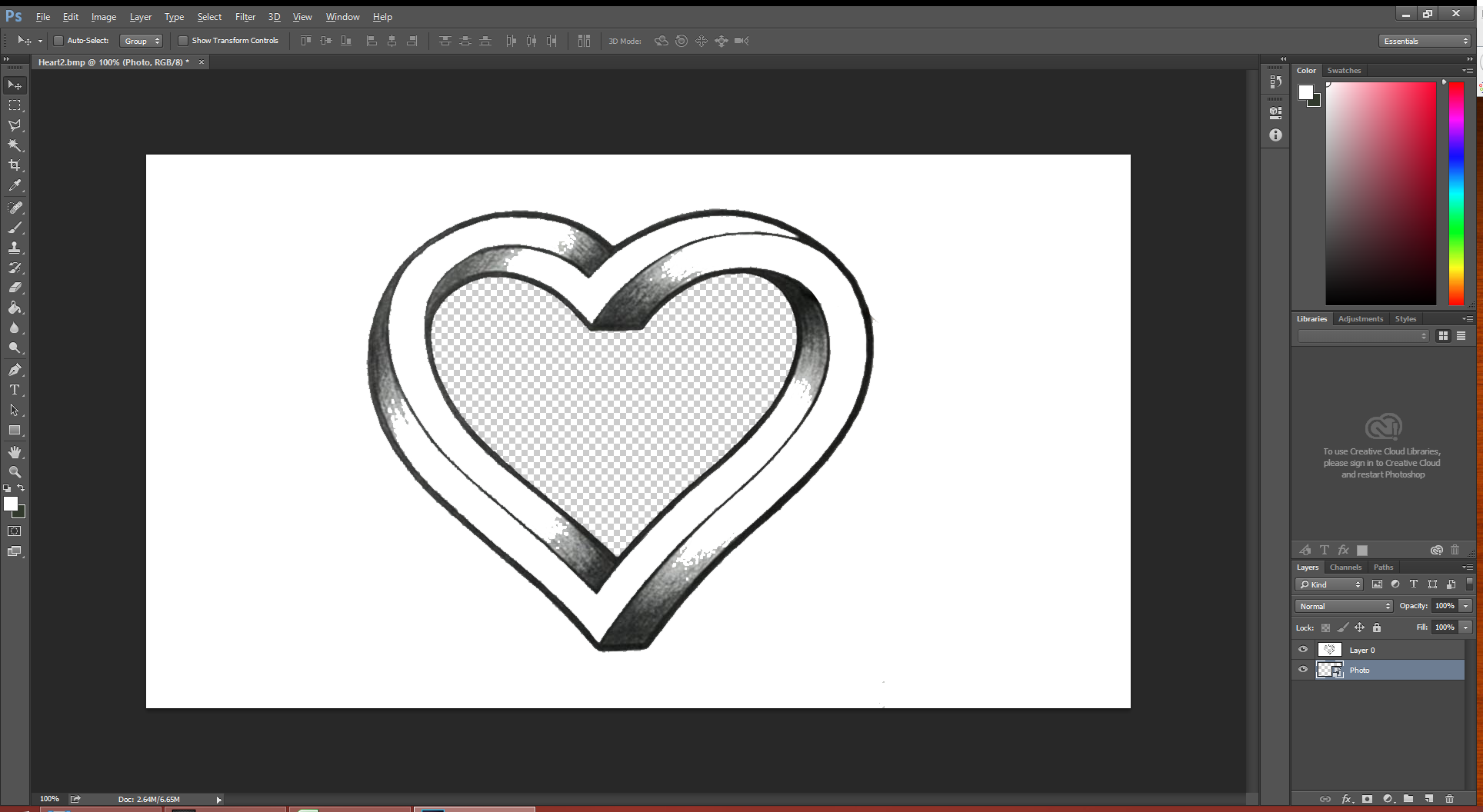Create new adjustment layer icon
The image size is (1483, 812).
click(1388, 799)
